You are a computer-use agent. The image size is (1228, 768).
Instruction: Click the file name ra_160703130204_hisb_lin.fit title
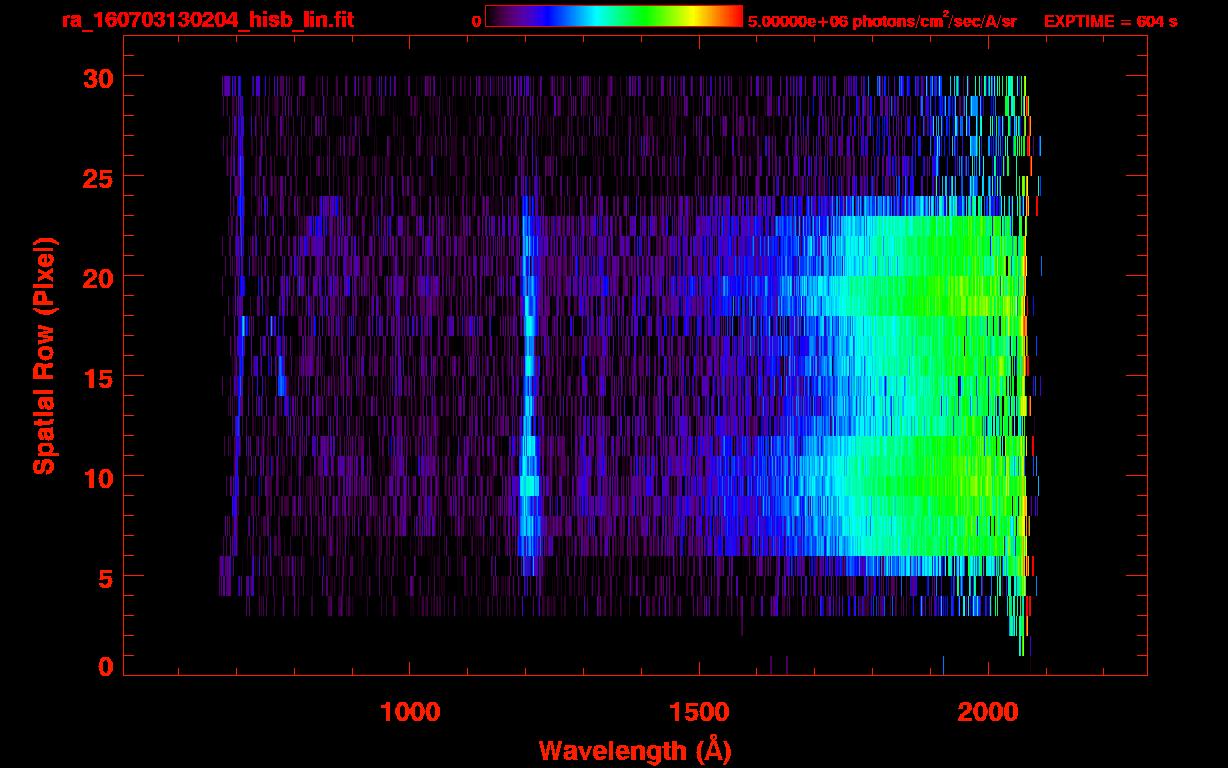[207, 20]
